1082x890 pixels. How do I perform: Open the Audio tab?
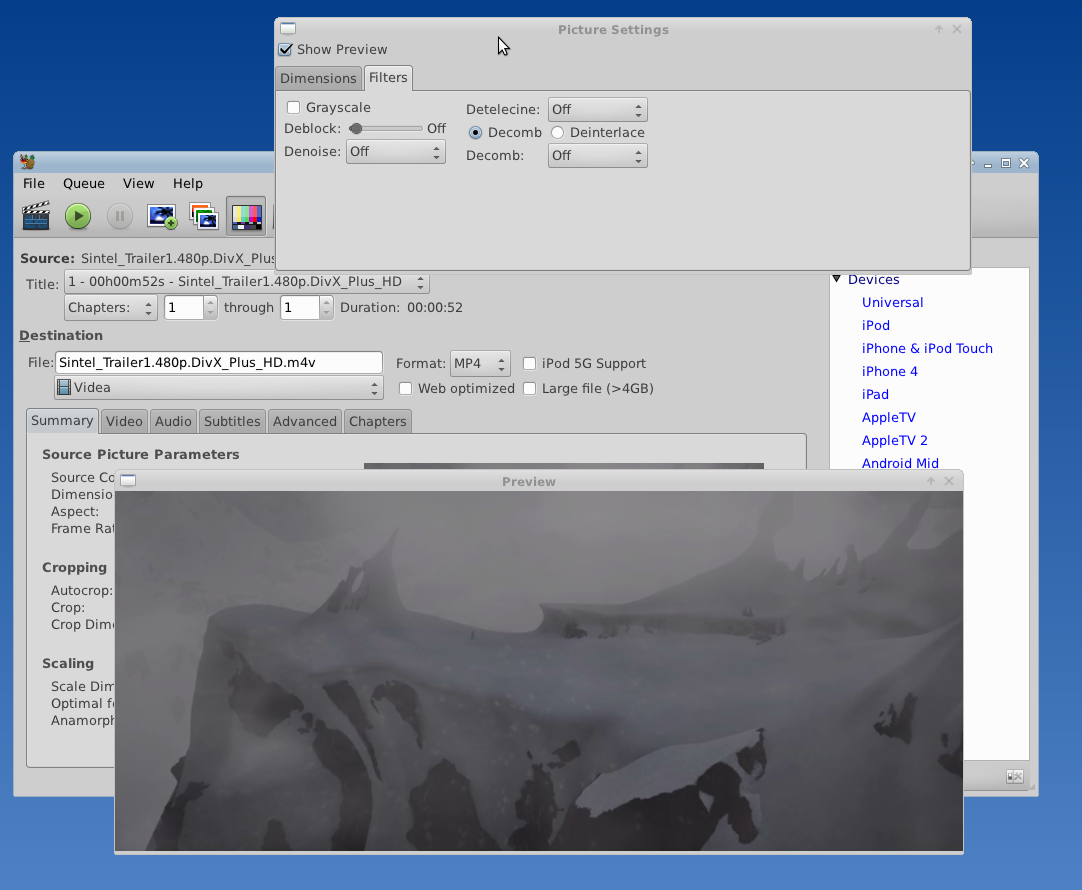pyautogui.click(x=173, y=422)
